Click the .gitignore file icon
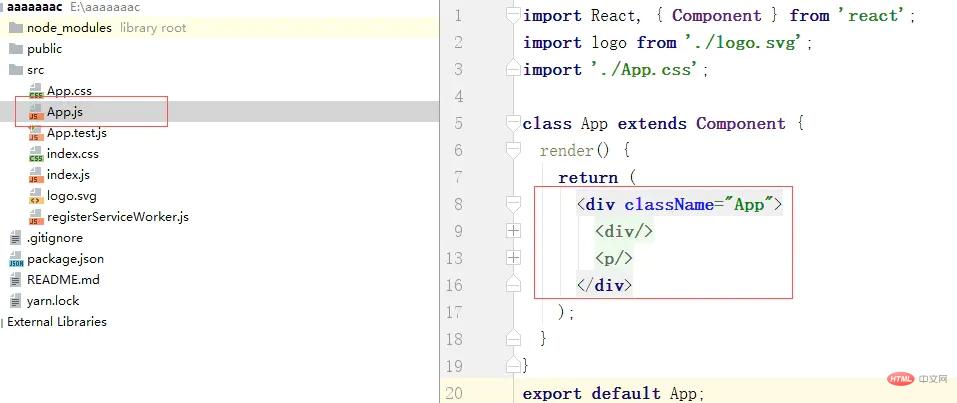This screenshot has height=403, width=957. 16,238
